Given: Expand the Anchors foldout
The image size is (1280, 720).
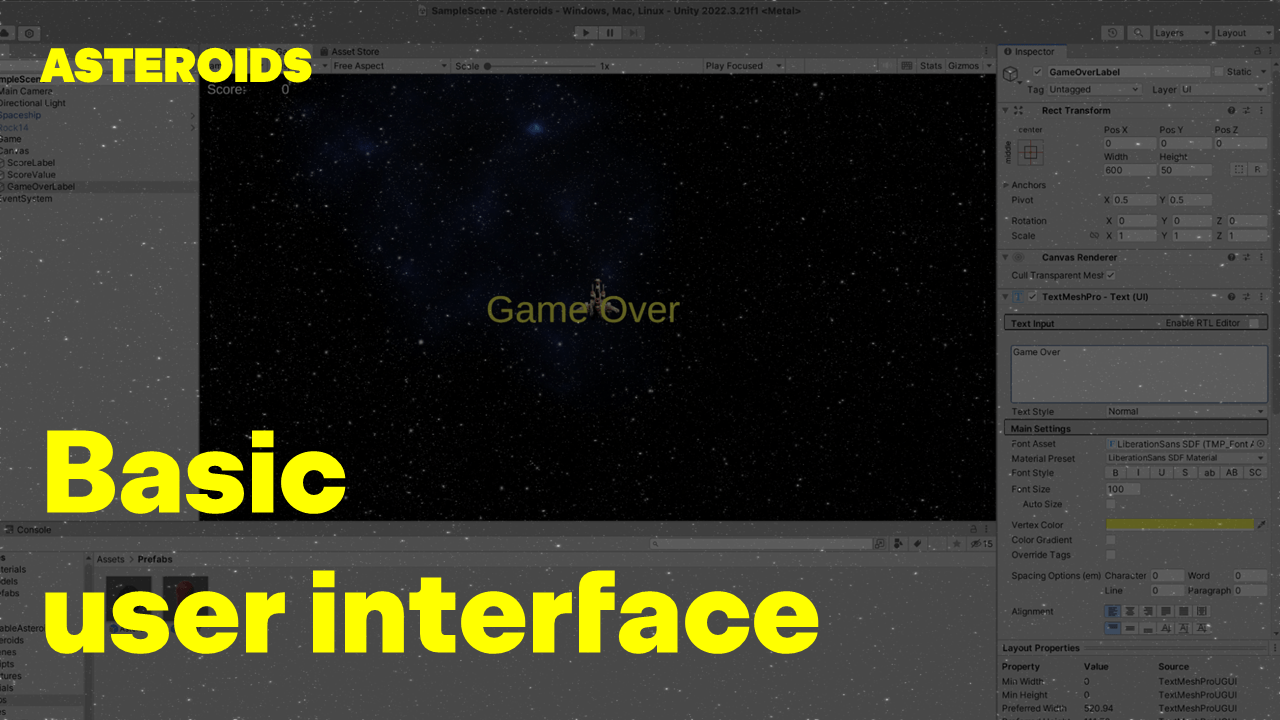Looking at the screenshot, I should click(x=1005, y=185).
